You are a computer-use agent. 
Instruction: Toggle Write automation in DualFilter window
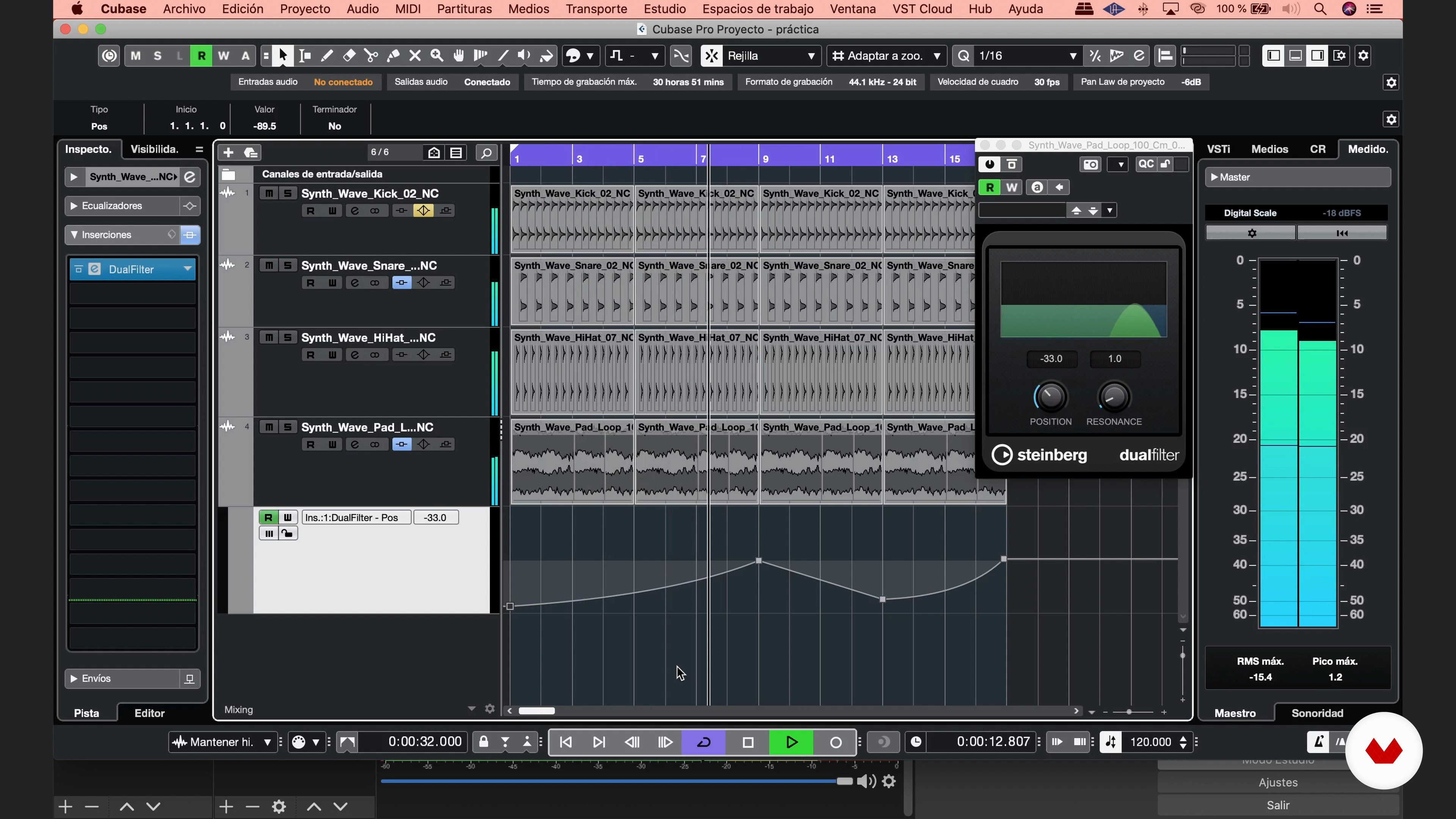[1012, 187]
